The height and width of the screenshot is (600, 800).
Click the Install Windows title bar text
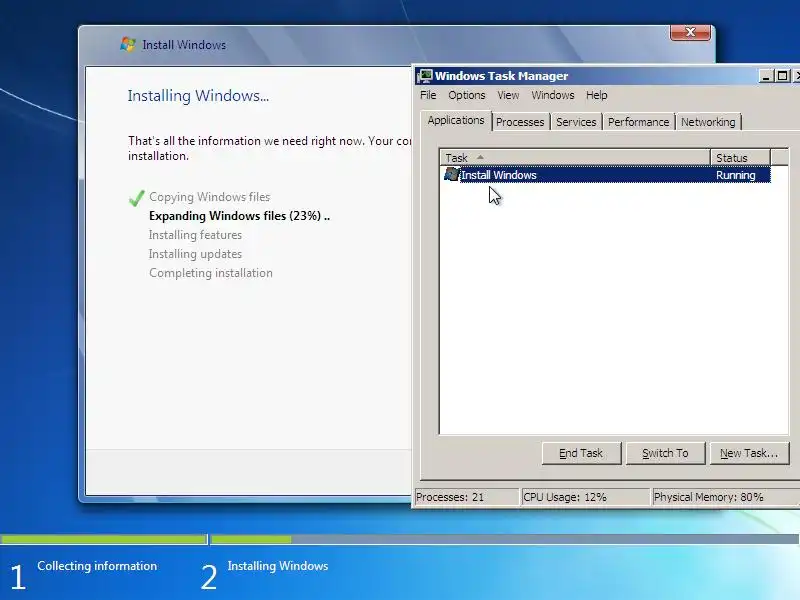[x=184, y=45]
